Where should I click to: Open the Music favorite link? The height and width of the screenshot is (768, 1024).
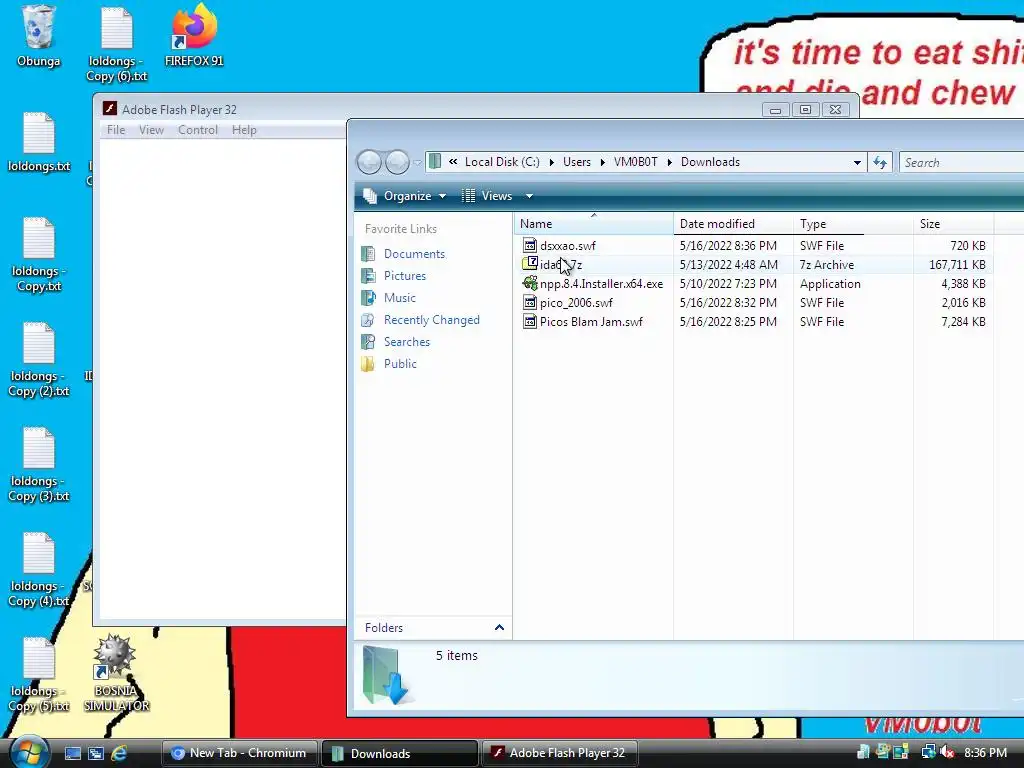coord(399,298)
